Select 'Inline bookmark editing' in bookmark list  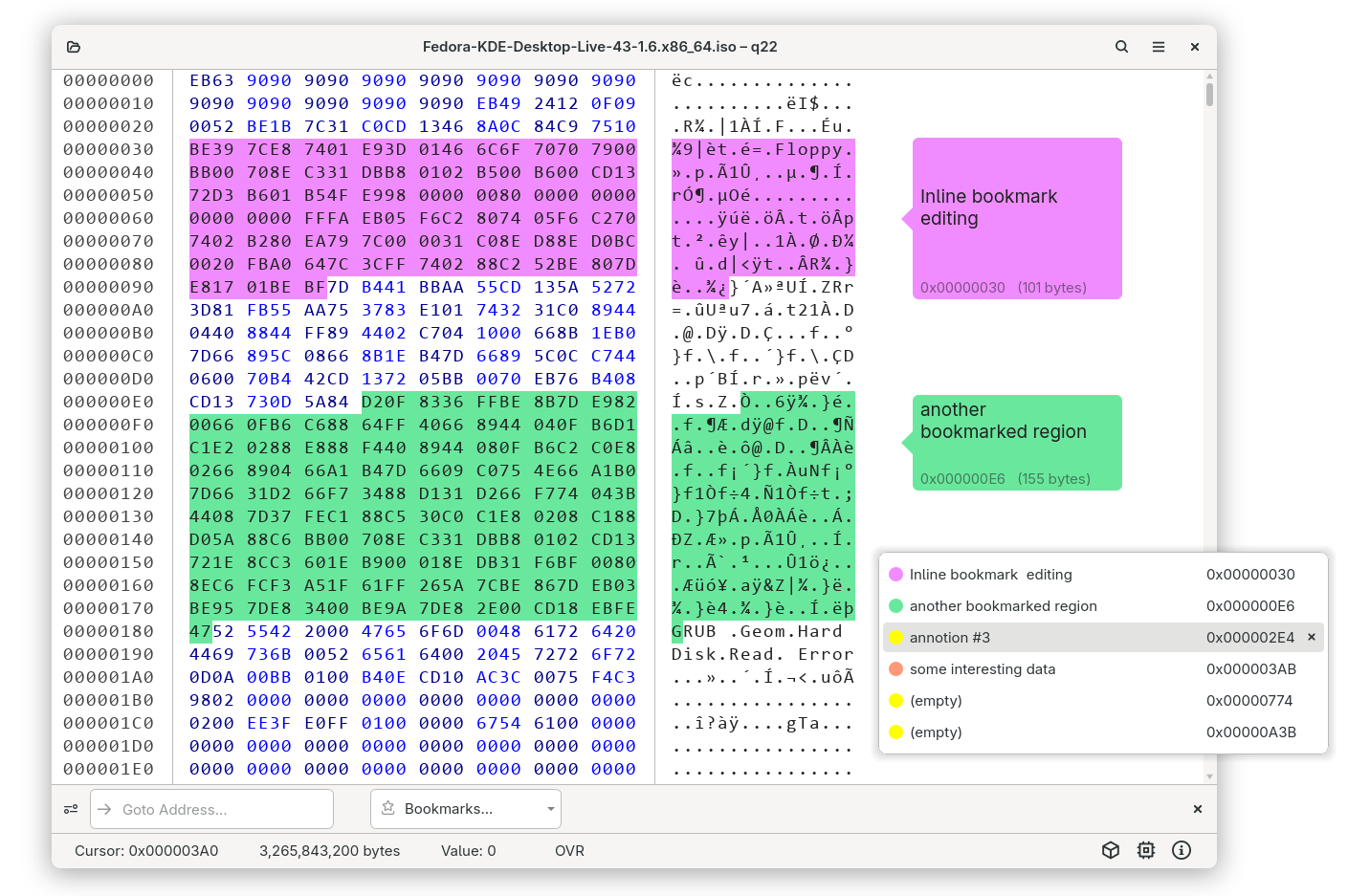[x=1103, y=575]
